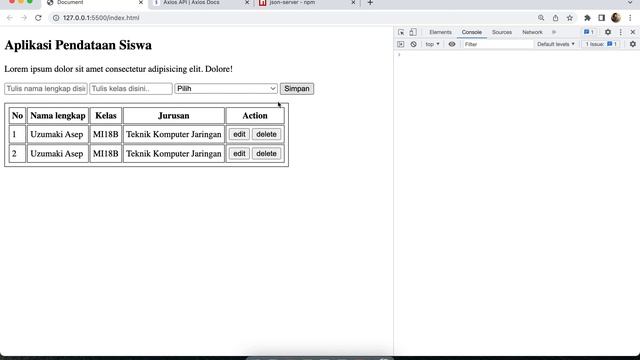The width and height of the screenshot is (640, 360).
Task: Toggle the browser side panel icon
Action: [602, 18]
